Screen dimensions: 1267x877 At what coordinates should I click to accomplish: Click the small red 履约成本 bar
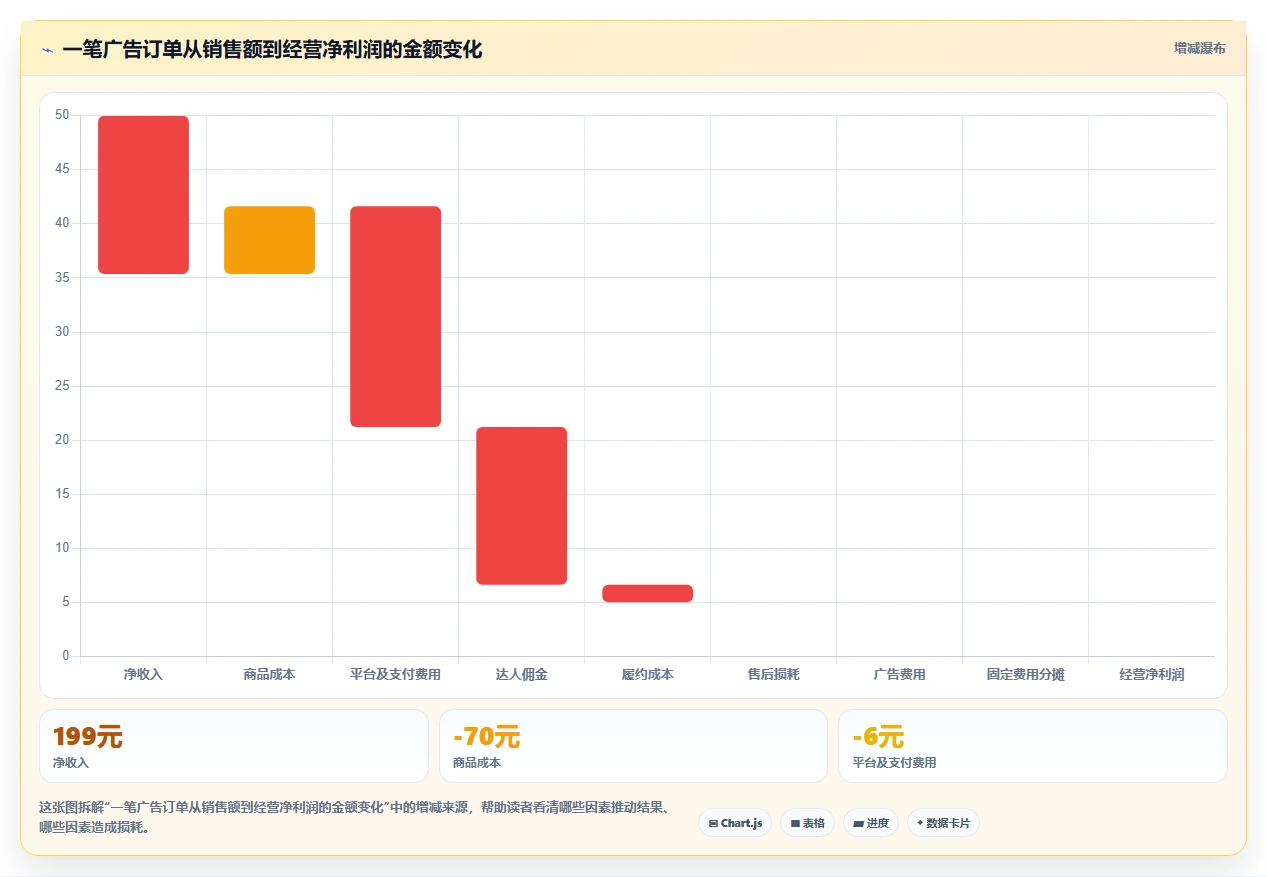tap(647, 593)
